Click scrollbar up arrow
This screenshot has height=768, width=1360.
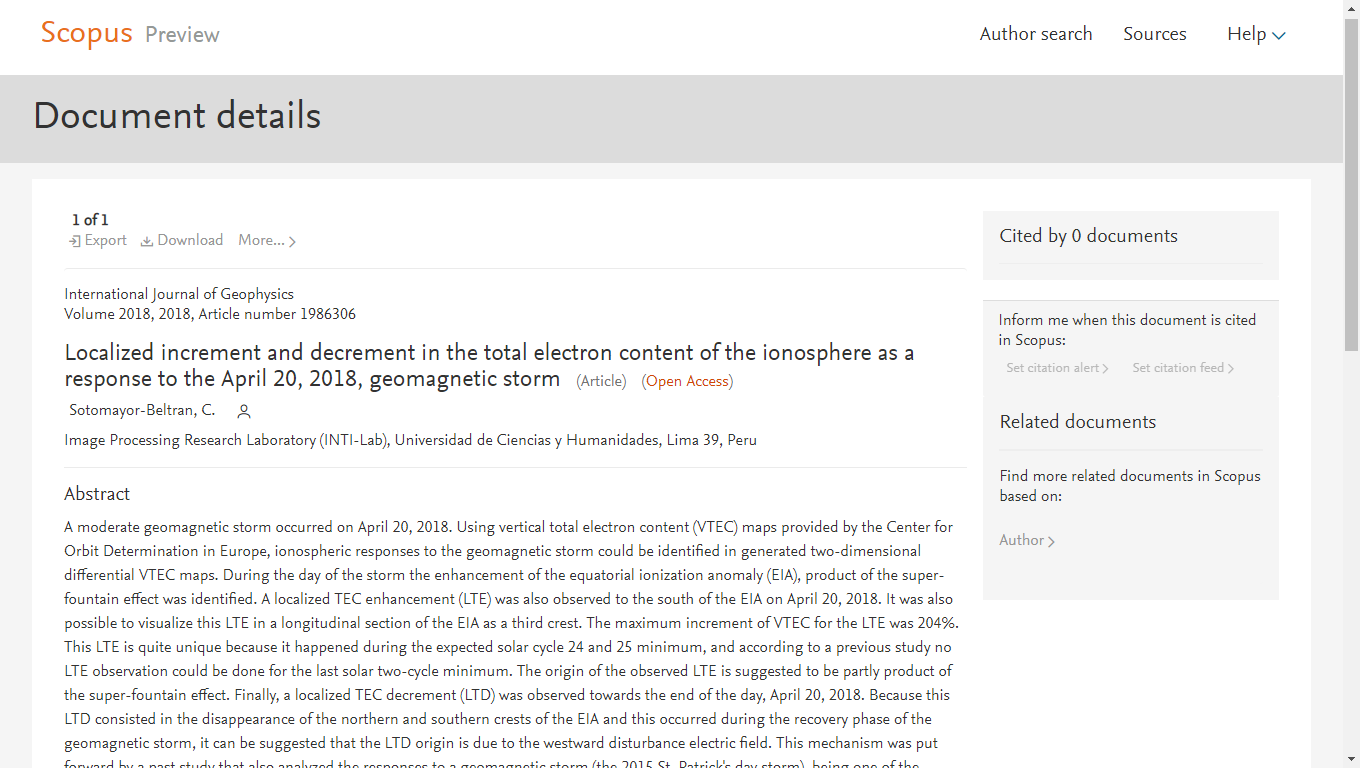(x=1351, y=8)
